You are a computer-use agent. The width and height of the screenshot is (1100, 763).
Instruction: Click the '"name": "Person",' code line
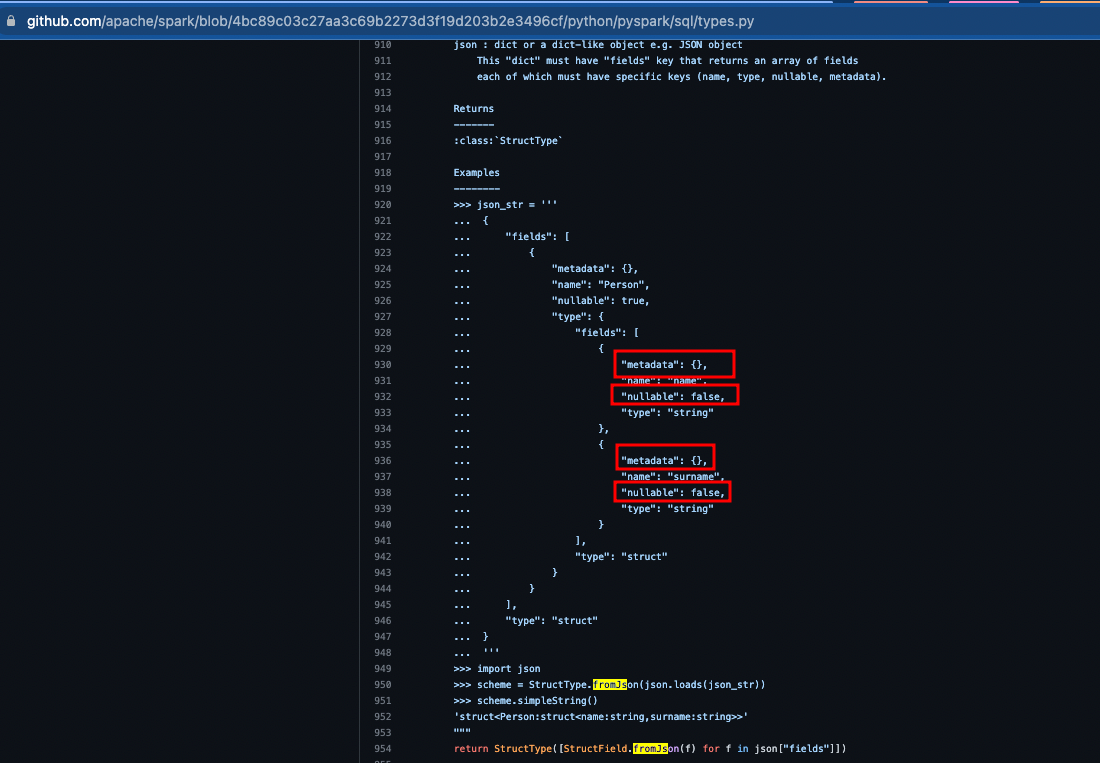(601, 285)
